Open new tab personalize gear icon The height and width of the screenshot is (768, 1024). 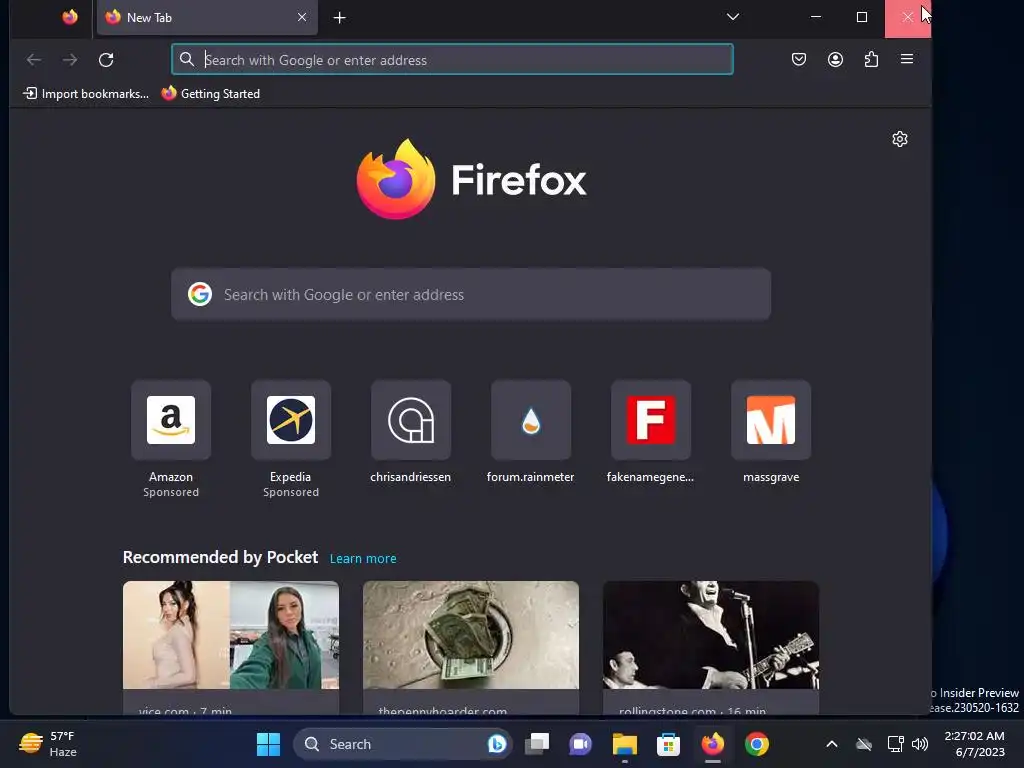pos(900,139)
